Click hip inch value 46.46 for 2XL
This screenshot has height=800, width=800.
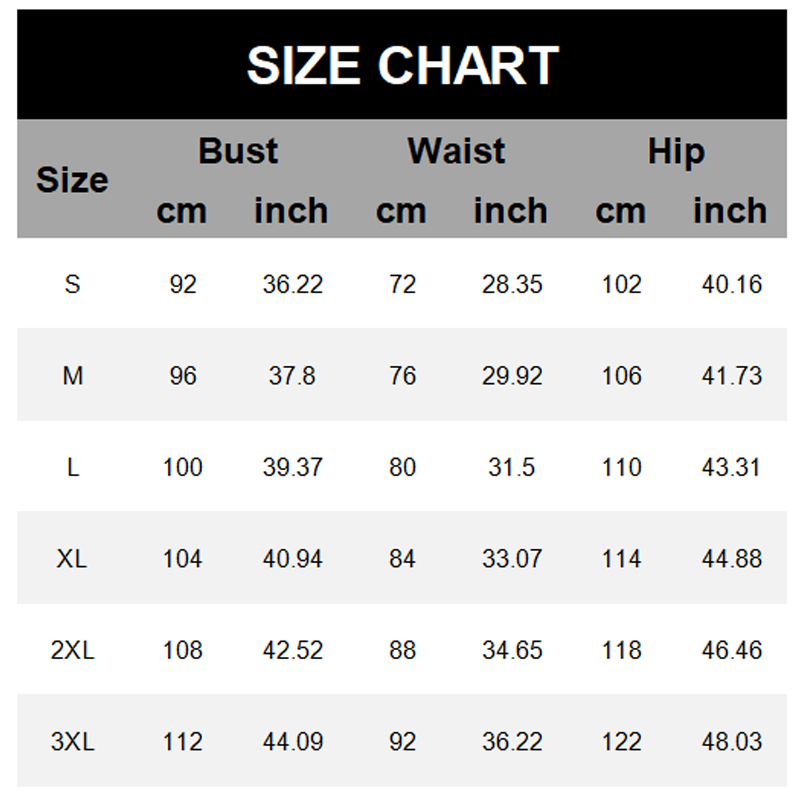coord(731,650)
